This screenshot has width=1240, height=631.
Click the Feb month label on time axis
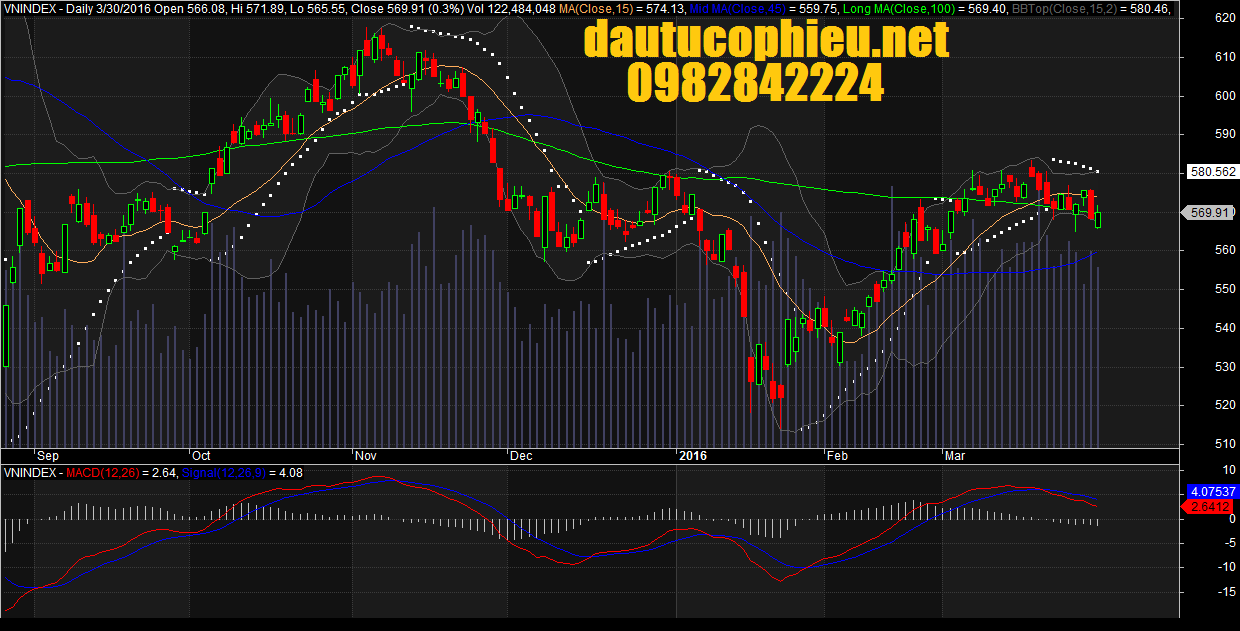point(836,456)
